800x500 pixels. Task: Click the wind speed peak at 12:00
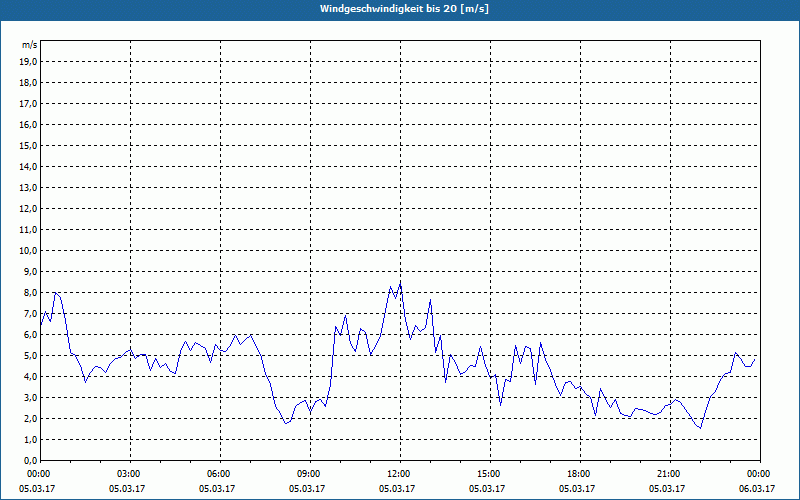(401, 283)
